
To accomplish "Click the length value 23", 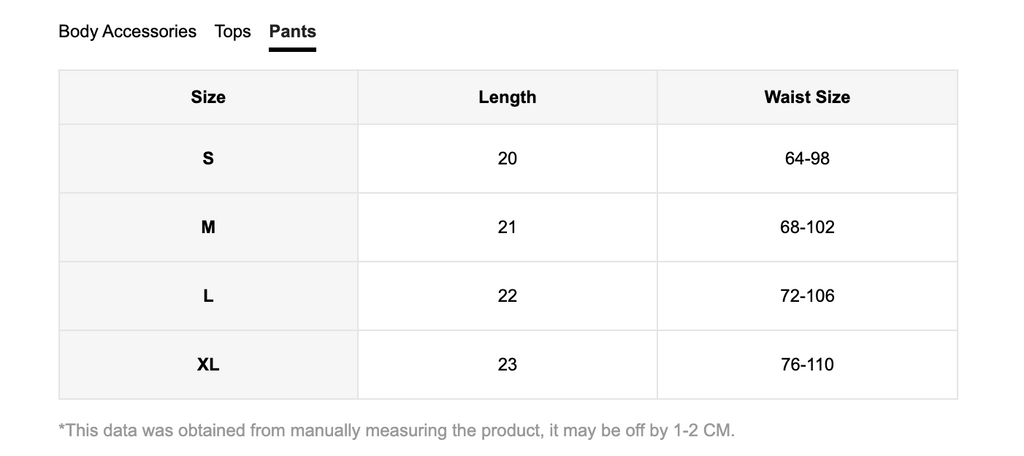I will coord(507,365).
